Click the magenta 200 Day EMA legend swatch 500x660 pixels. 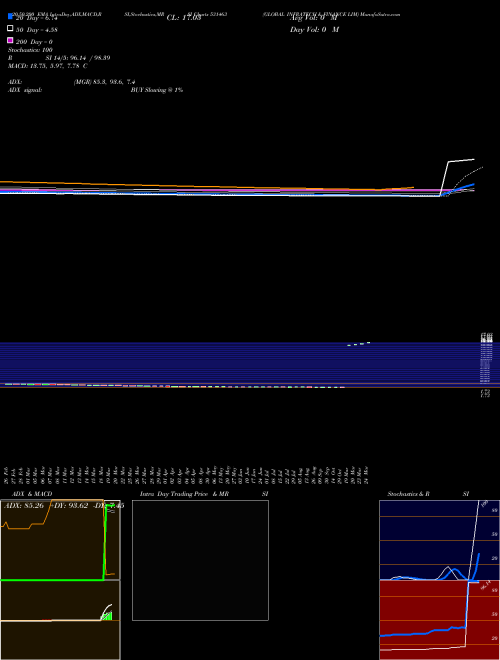[x=10, y=40]
